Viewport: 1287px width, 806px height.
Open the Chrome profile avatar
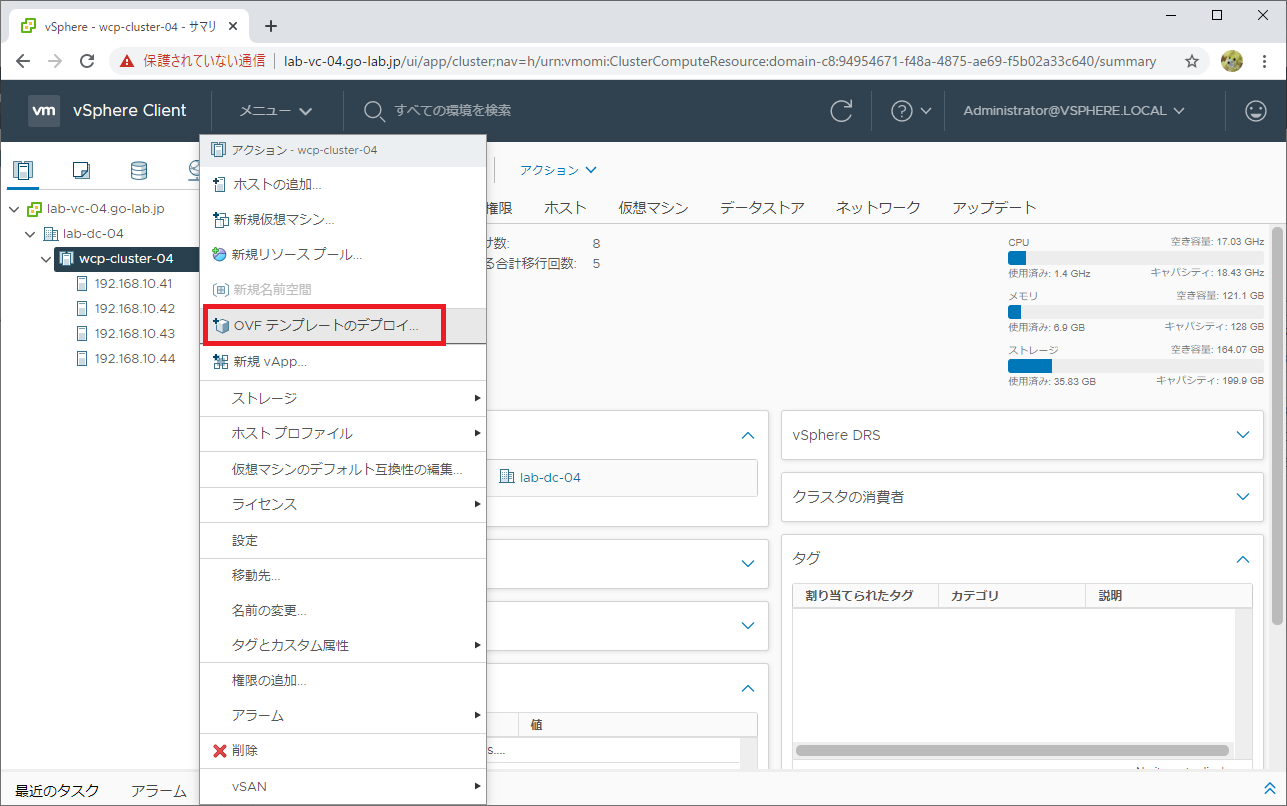(x=1232, y=61)
